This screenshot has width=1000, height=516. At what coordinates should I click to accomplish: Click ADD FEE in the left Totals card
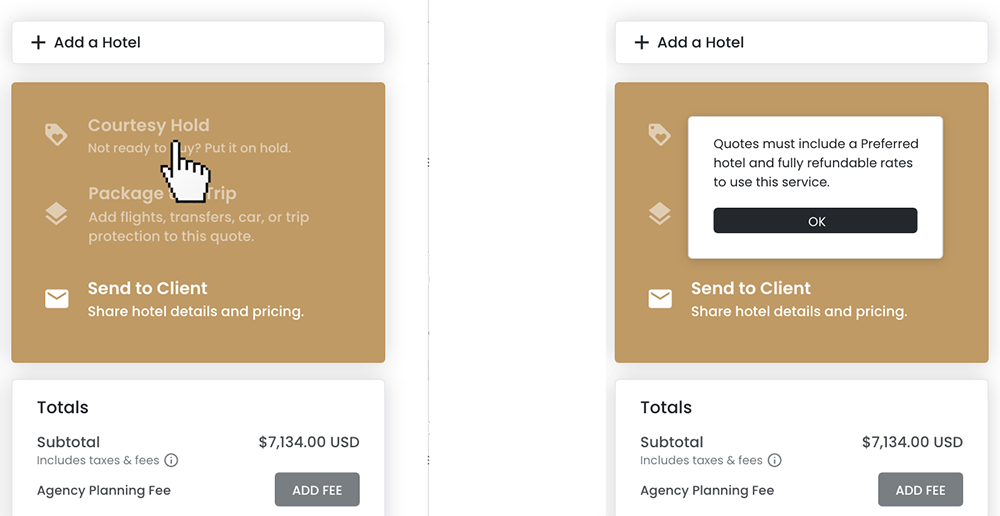[x=317, y=490]
